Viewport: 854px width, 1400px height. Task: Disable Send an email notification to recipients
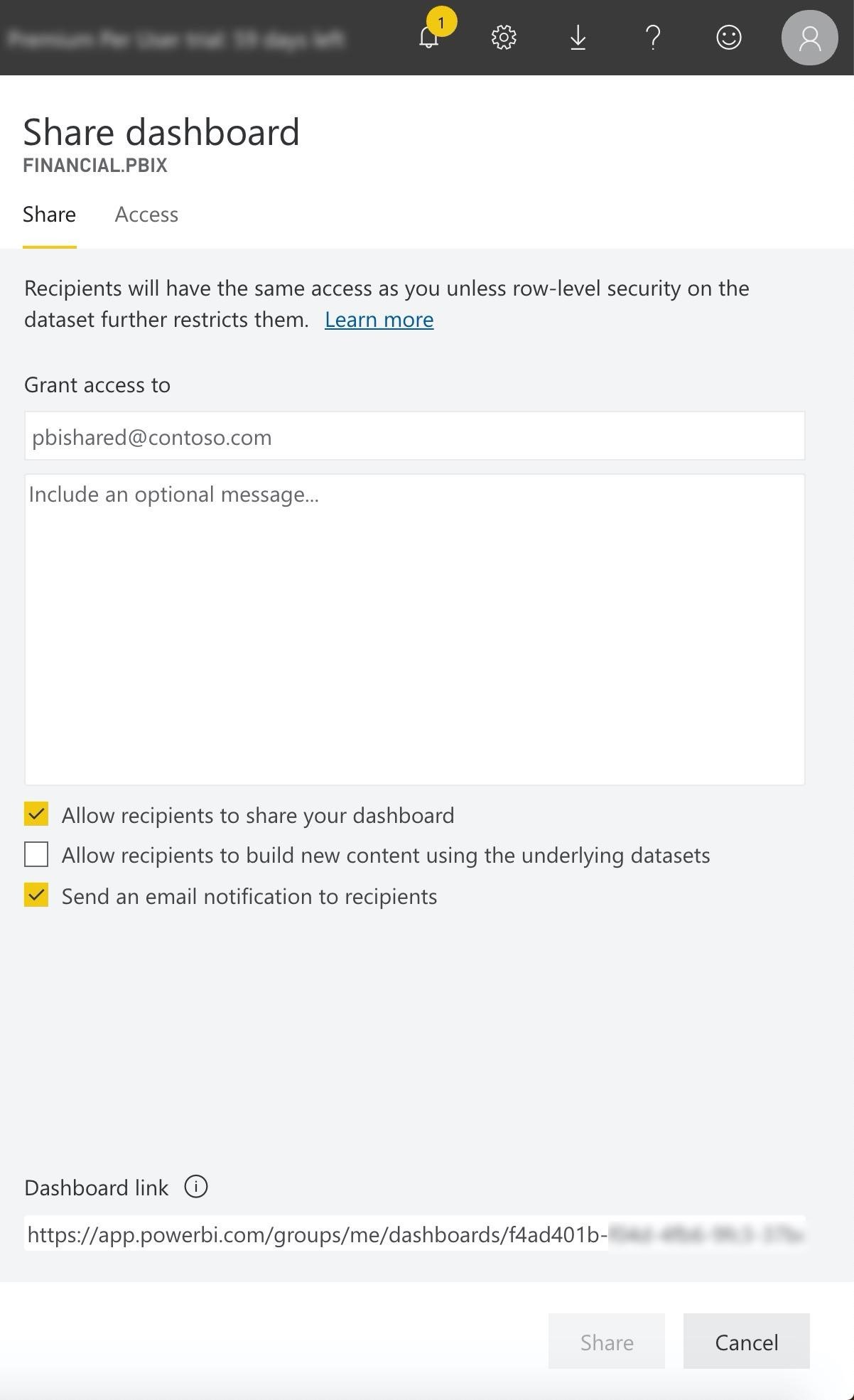36,895
